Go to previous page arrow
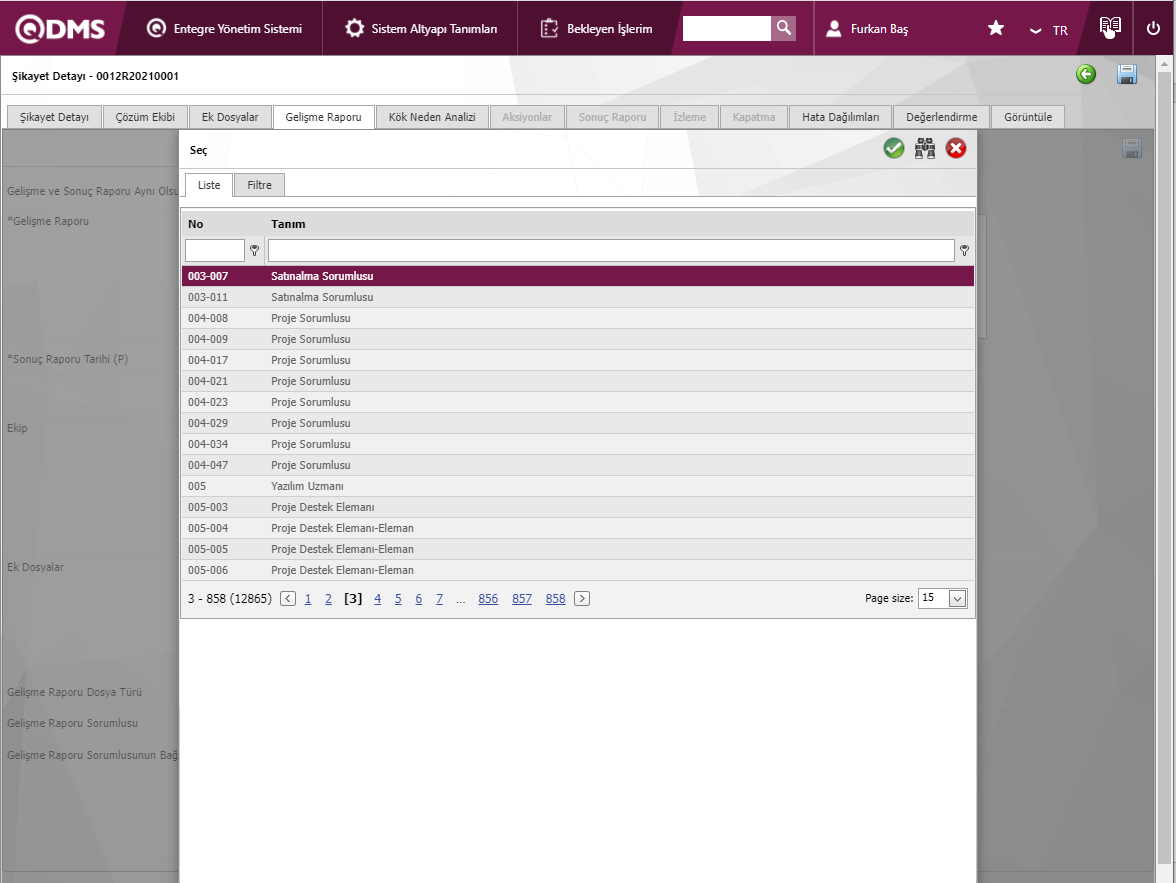 288,599
